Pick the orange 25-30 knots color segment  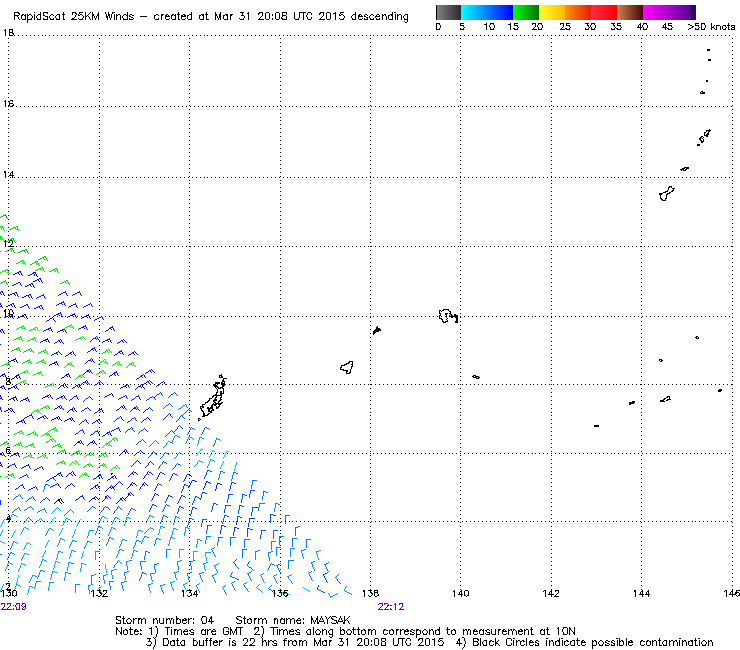click(578, 12)
